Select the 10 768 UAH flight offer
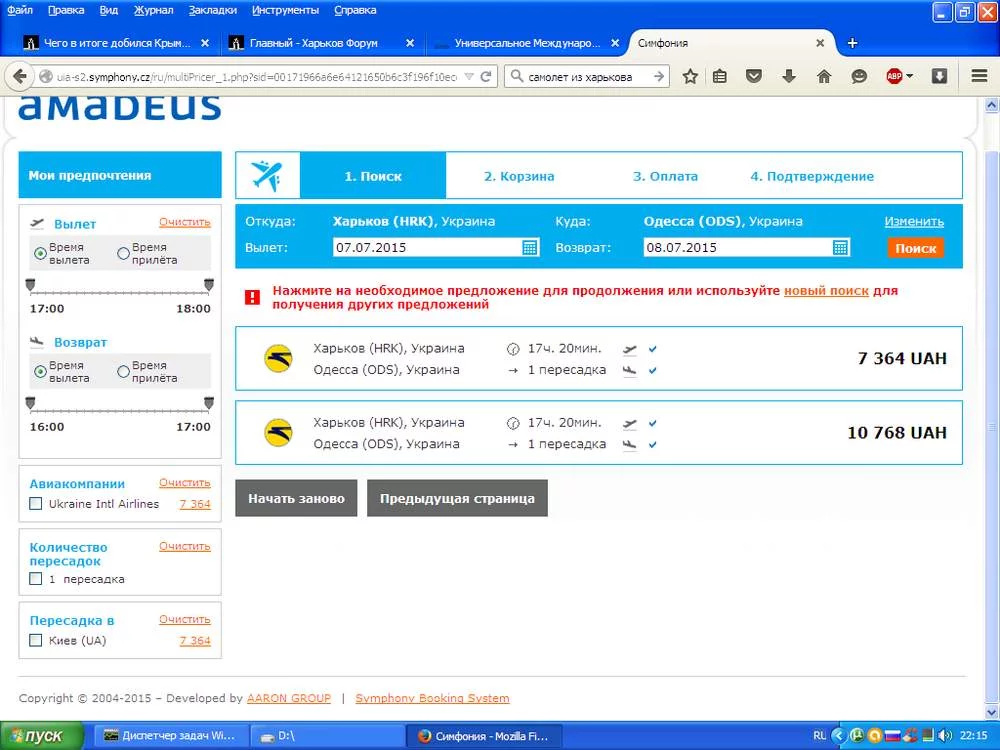This screenshot has height=750, width=1000. click(x=599, y=432)
